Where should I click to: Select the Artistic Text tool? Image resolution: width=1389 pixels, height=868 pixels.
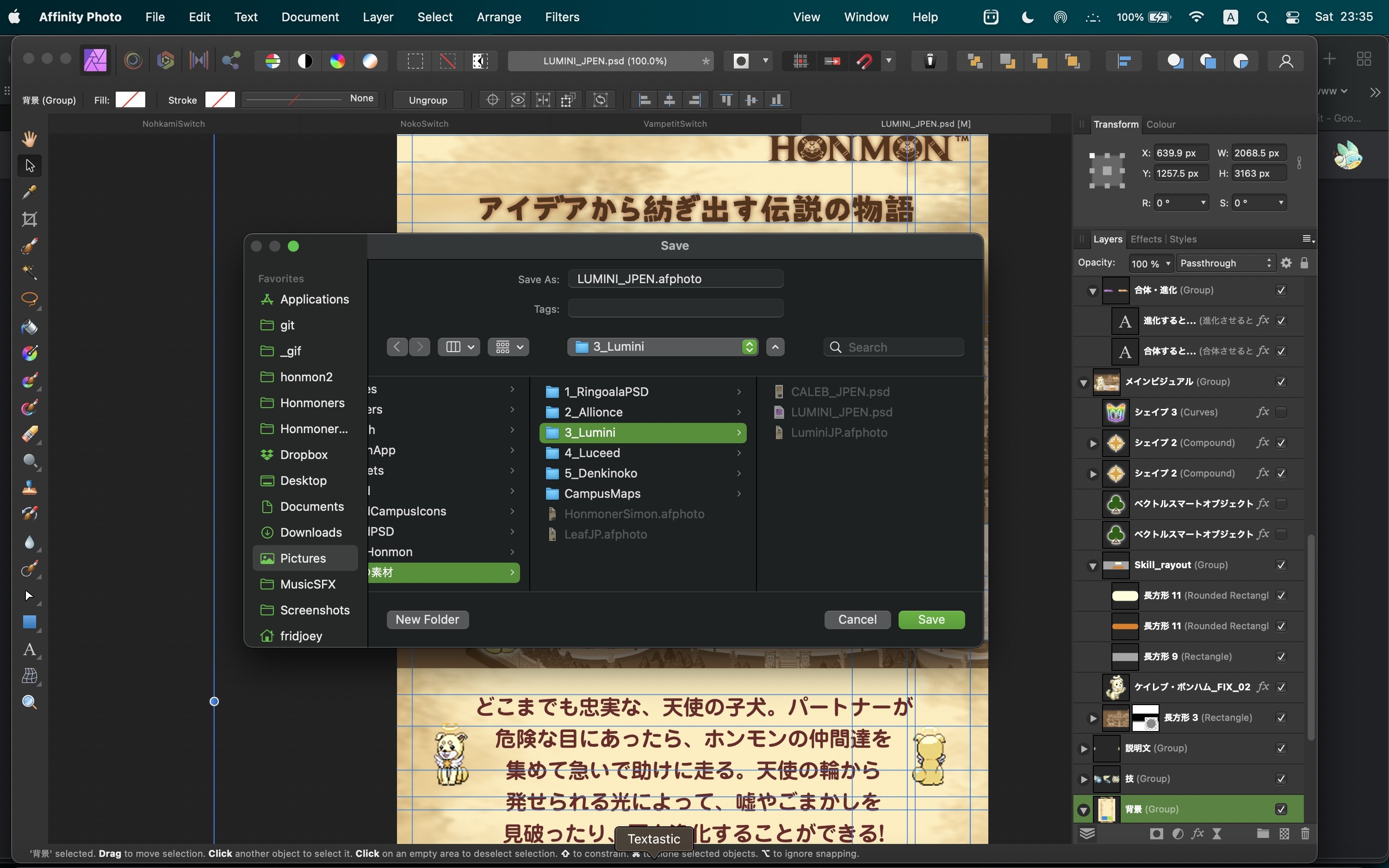(x=29, y=649)
